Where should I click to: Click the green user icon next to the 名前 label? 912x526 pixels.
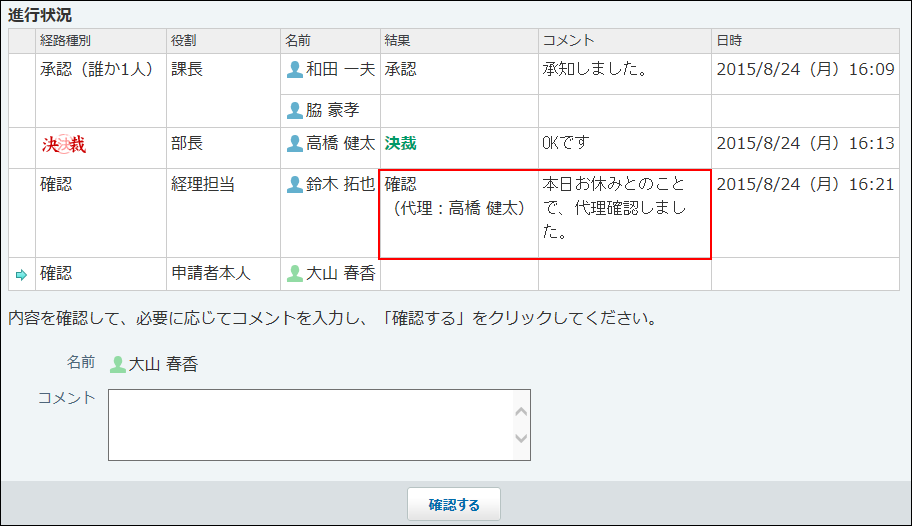point(117,365)
